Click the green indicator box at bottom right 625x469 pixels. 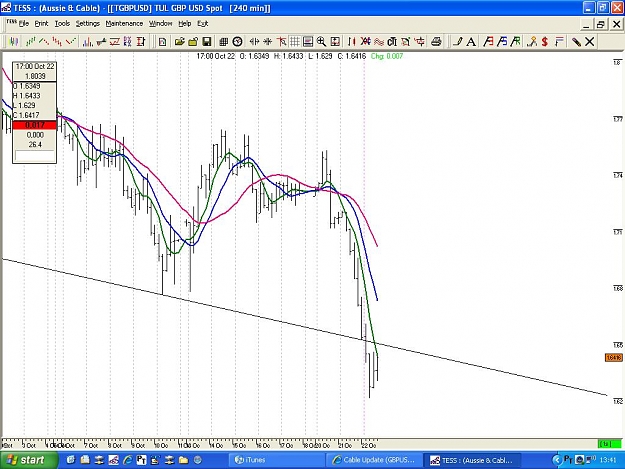point(609,443)
